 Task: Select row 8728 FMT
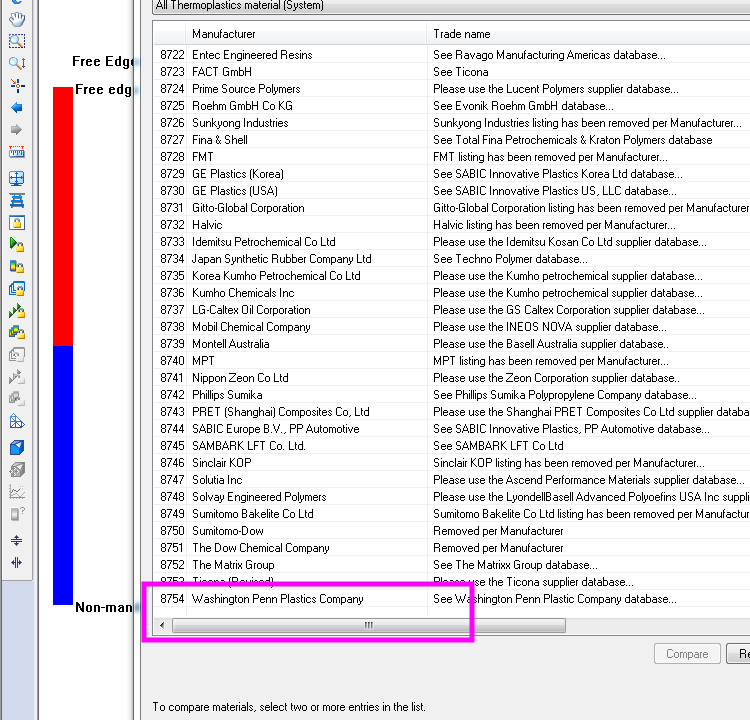pyautogui.click(x=452, y=157)
